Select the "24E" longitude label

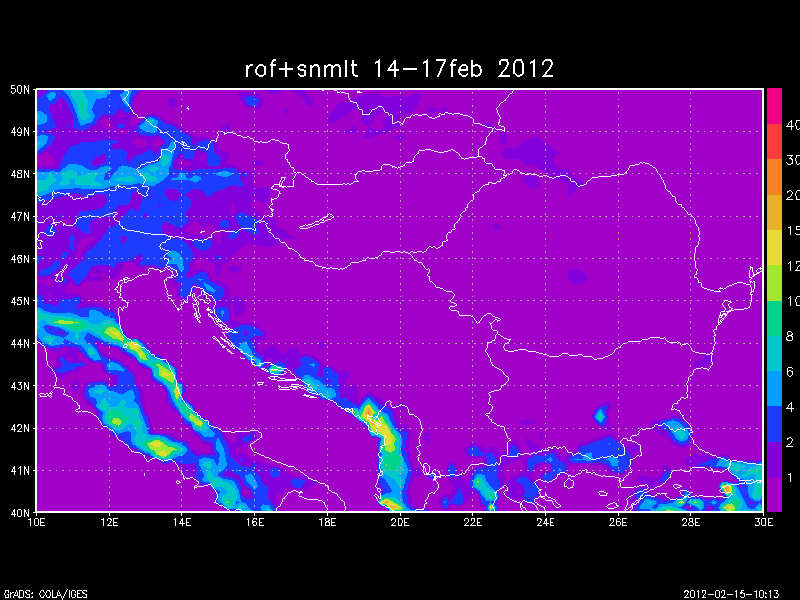tap(545, 522)
